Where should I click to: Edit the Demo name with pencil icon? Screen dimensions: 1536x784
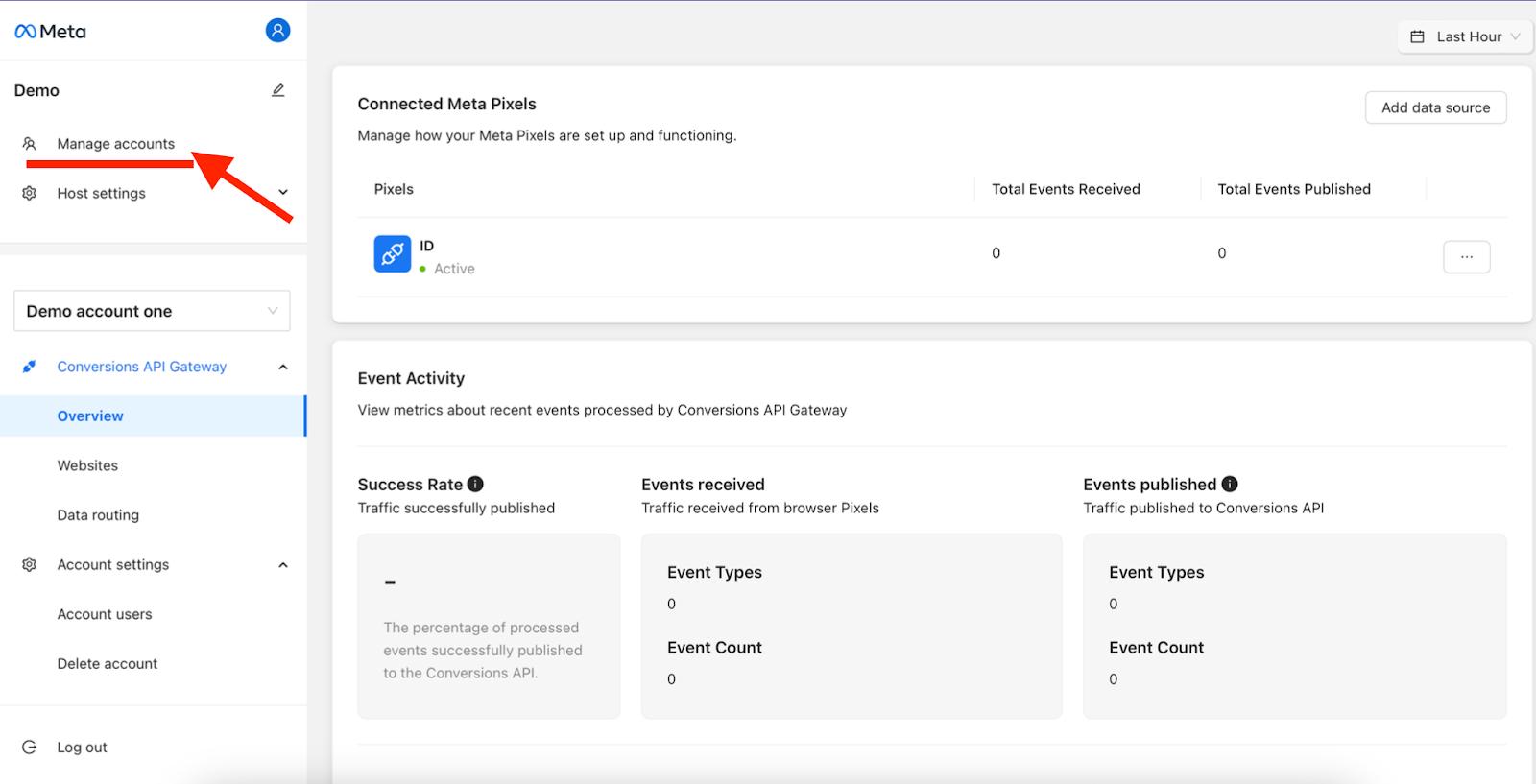278,90
